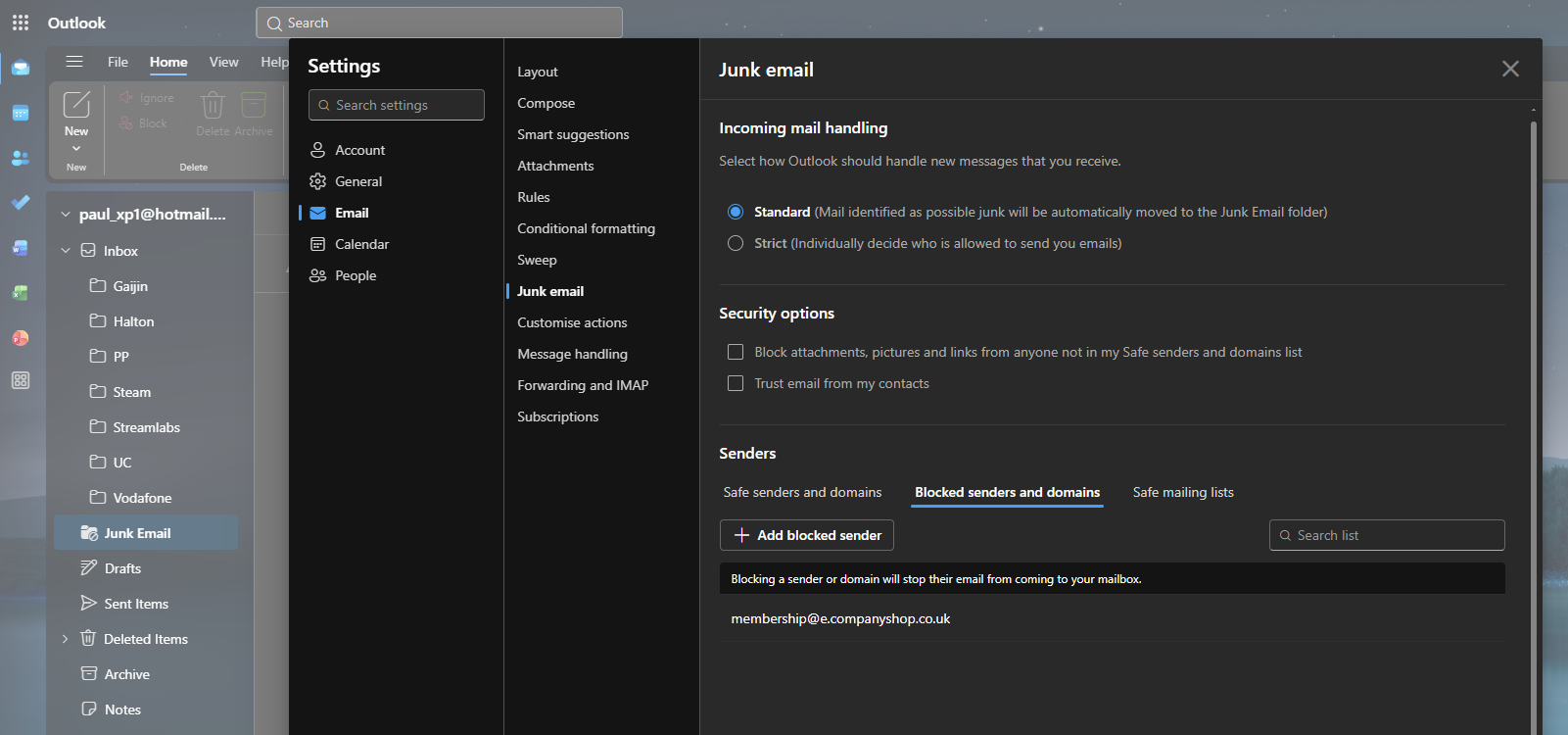
Task: Switch to the View ribbon tab
Action: 224,62
